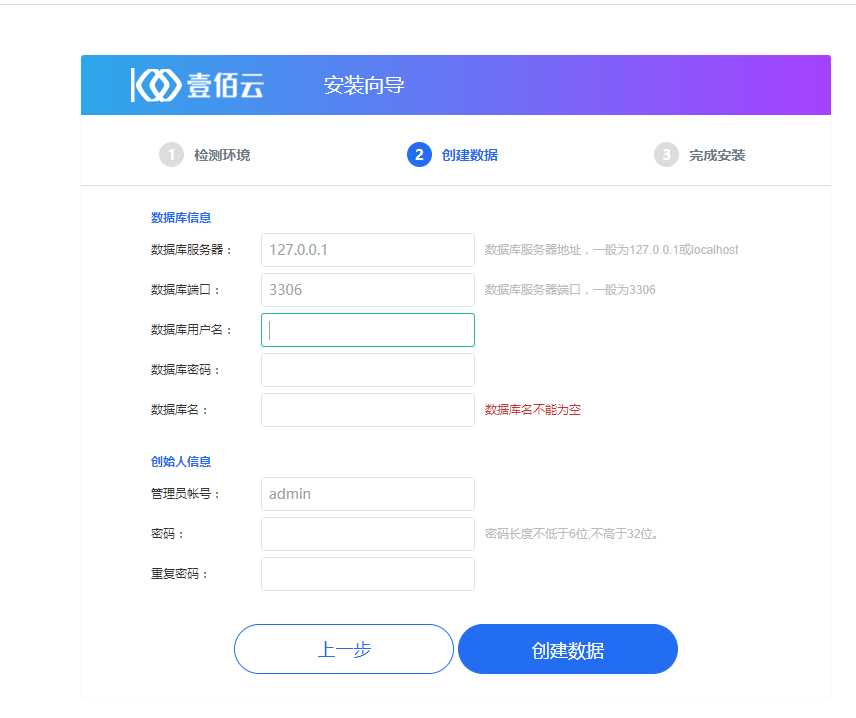Select the 检测环境 step label
The image size is (856, 718).
coord(222,156)
